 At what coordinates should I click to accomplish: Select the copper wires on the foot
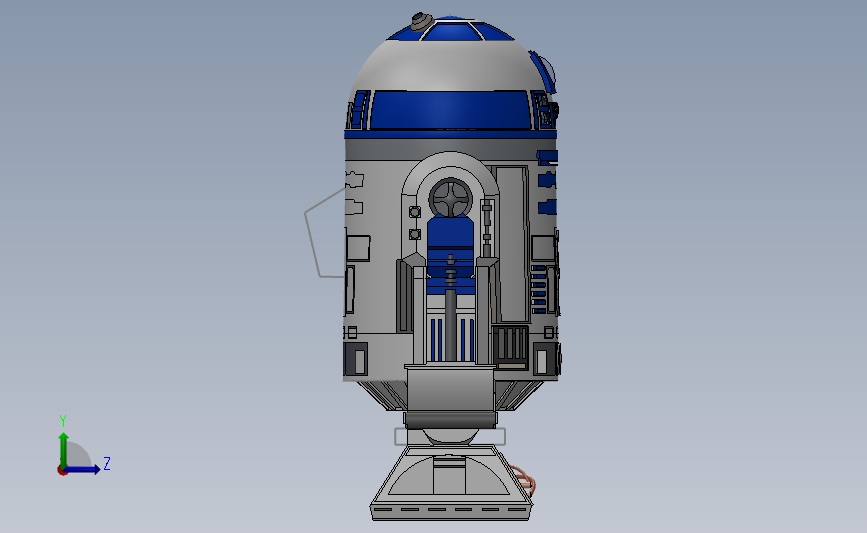(523, 480)
